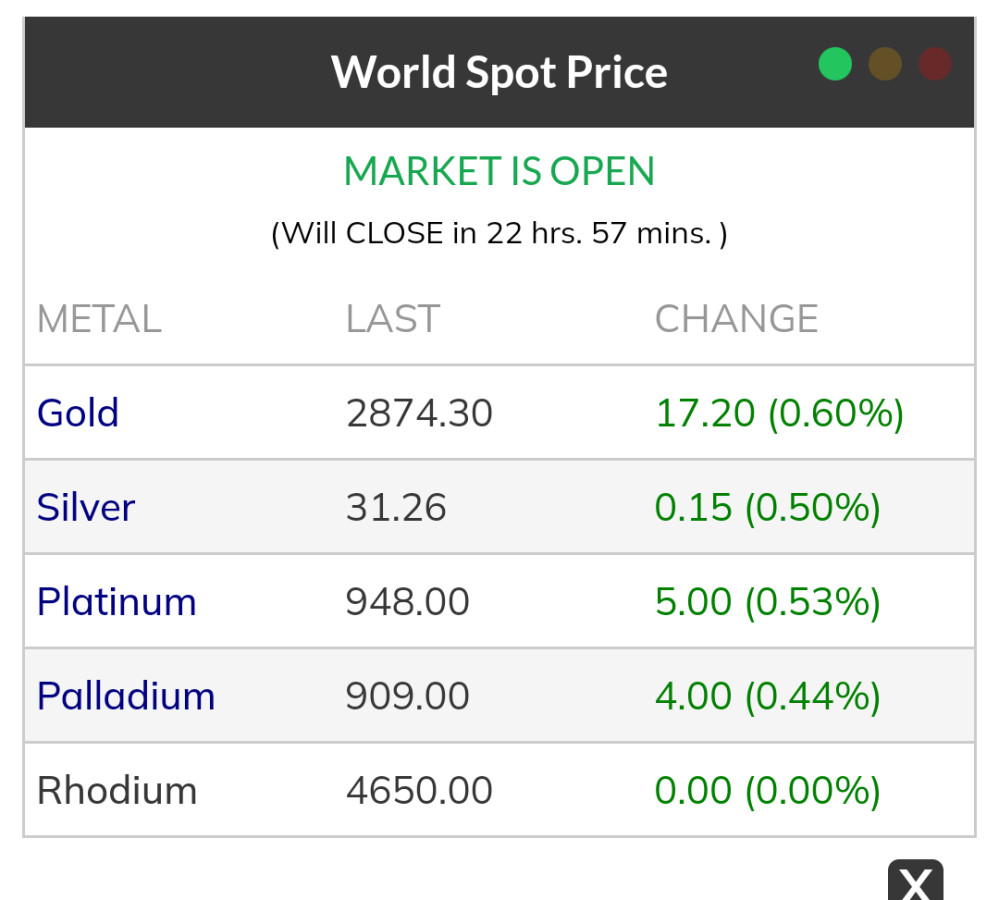The height and width of the screenshot is (900, 999).
Task: Click the CHANGE column header
Action: (x=736, y=319)
